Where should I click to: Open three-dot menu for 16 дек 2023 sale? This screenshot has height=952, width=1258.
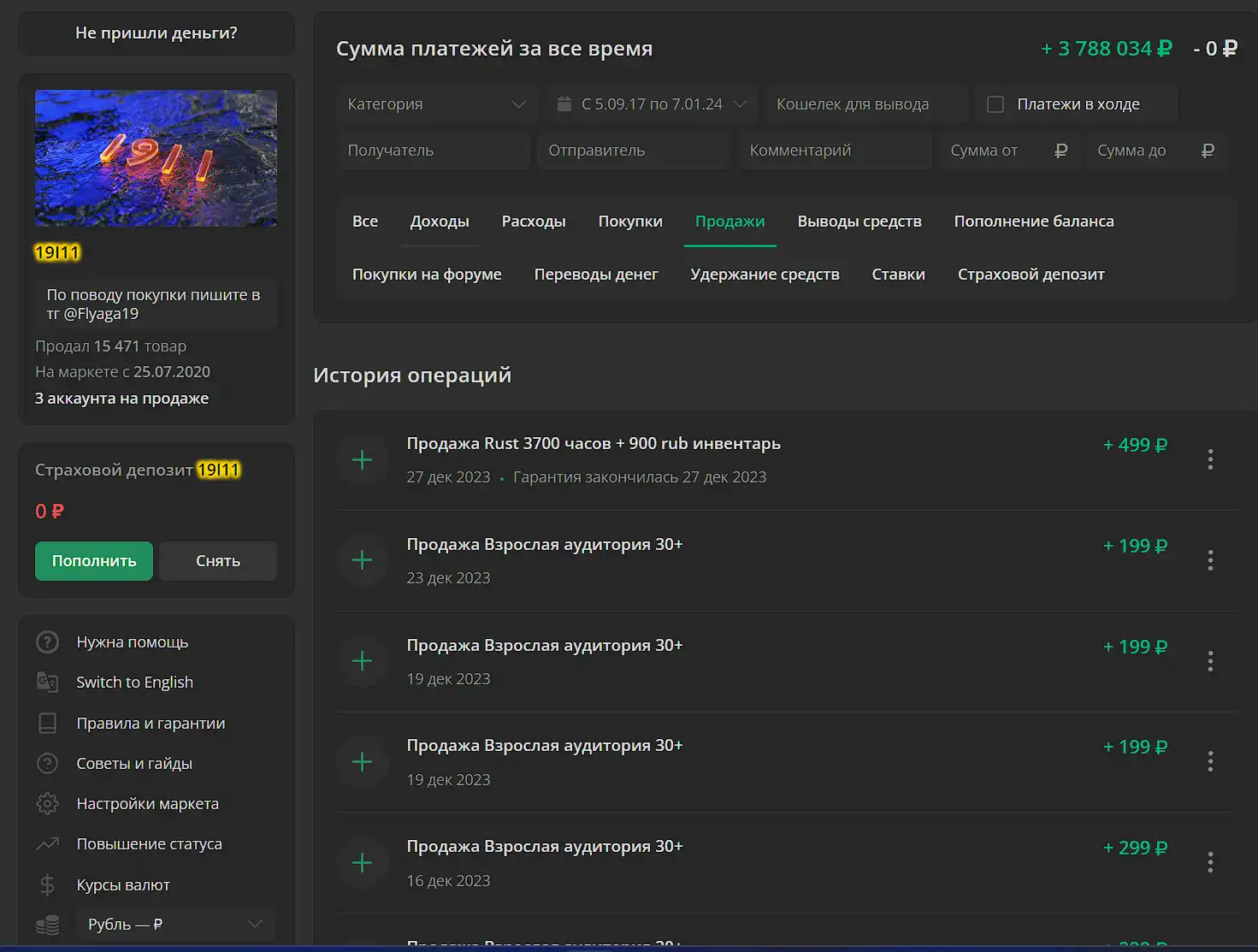(1210, 862)
